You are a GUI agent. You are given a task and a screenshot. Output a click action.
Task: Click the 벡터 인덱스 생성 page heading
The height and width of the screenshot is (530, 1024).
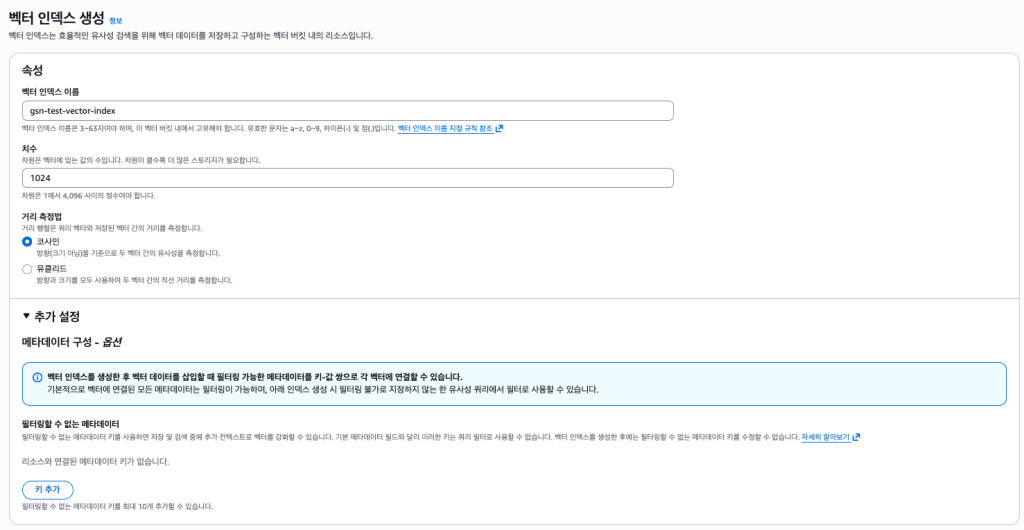(x=56, y=17)
